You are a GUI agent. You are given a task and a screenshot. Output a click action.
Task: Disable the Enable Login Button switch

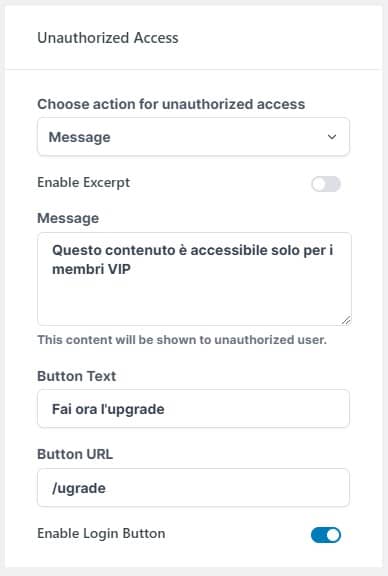click(326, 535)
